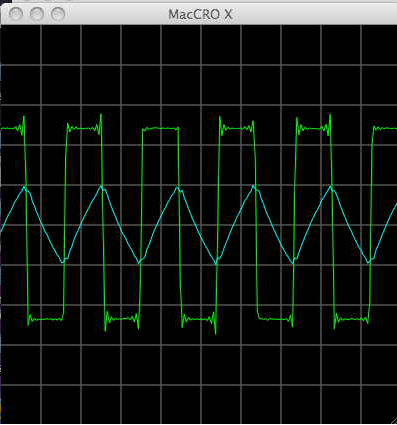The width and height of the screenshot is (397, 425).
Task: Click the zoom button of MacCRO X window
Action: tap(58, 14)
